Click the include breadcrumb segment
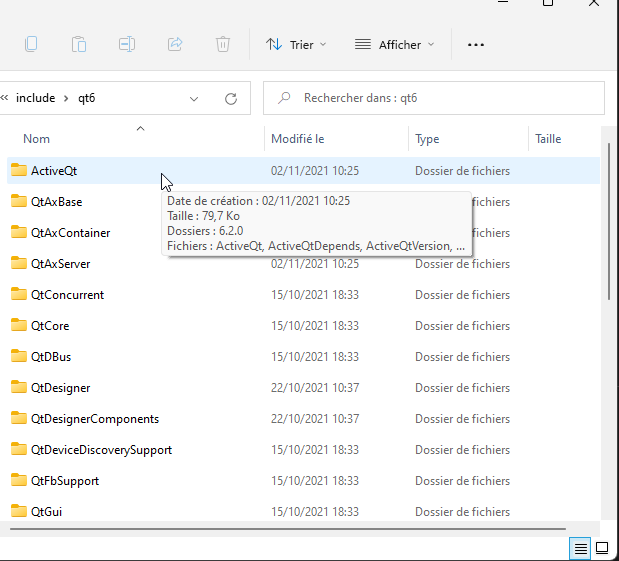The width and height of the screenshot is (619, 561). [x=36, y=98]
